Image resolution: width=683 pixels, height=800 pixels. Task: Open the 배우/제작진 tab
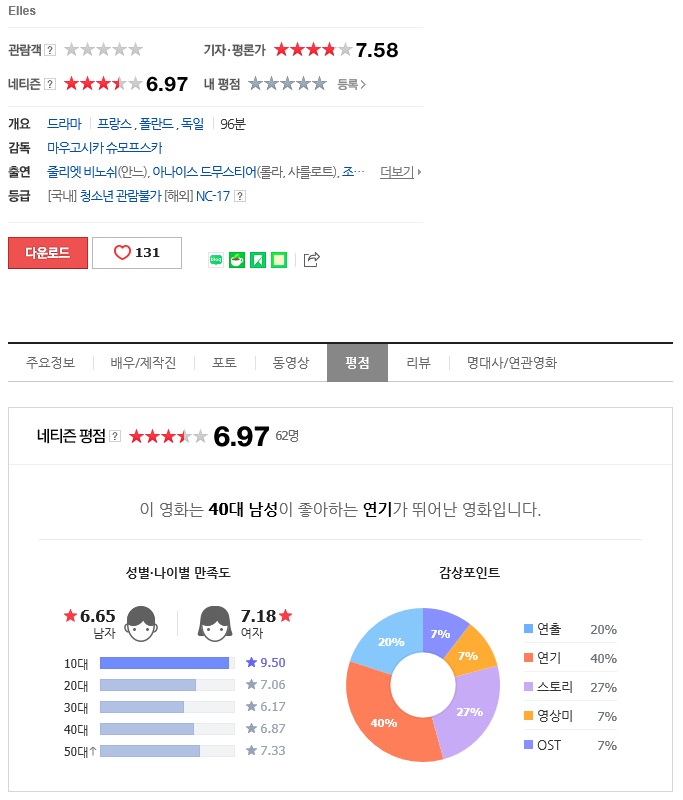click(x=143, y=363)
